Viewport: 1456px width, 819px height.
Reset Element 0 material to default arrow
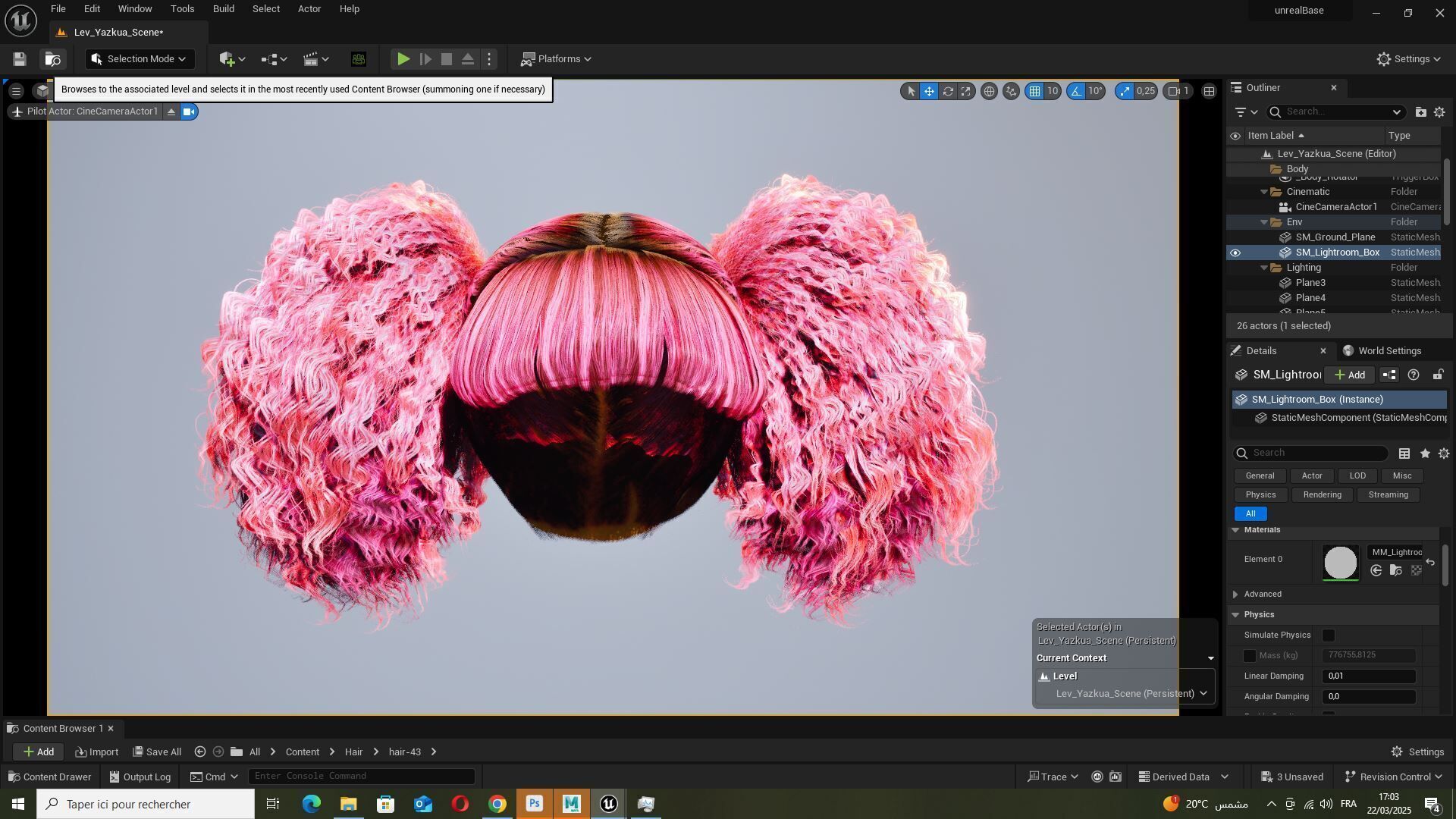[1430, 562]
